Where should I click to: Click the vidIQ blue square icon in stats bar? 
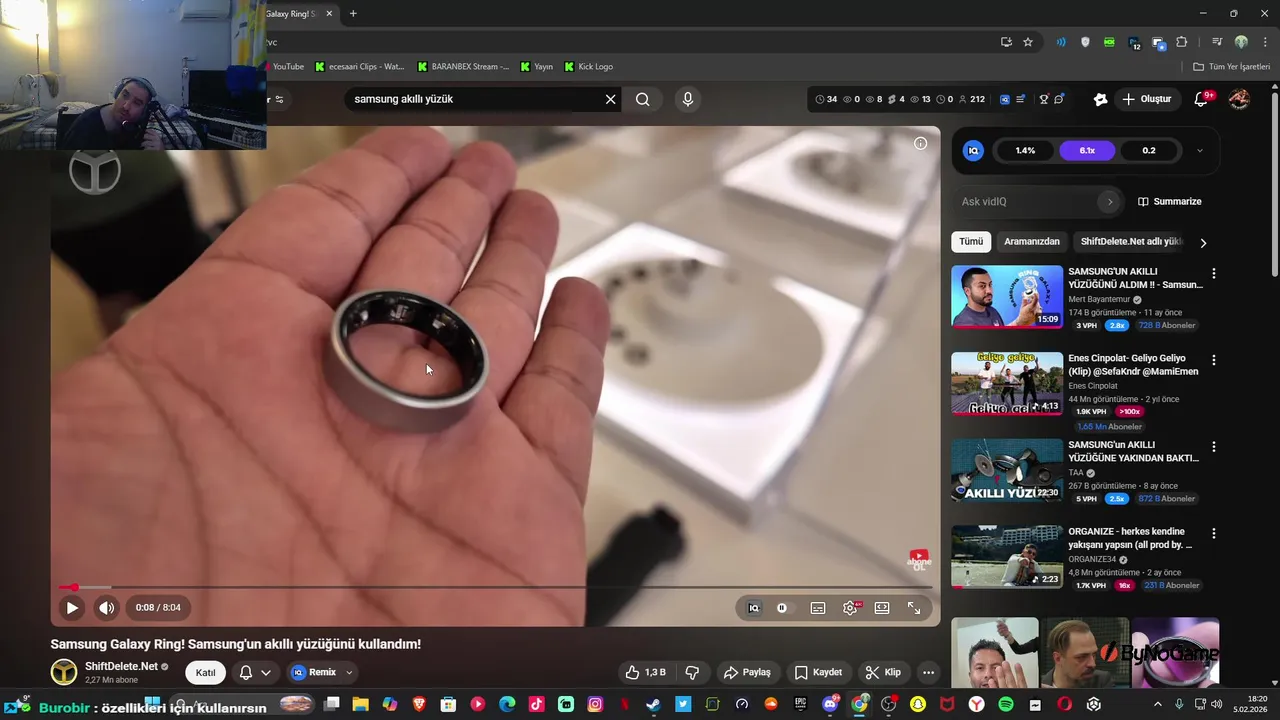[x=1005, y=99]
